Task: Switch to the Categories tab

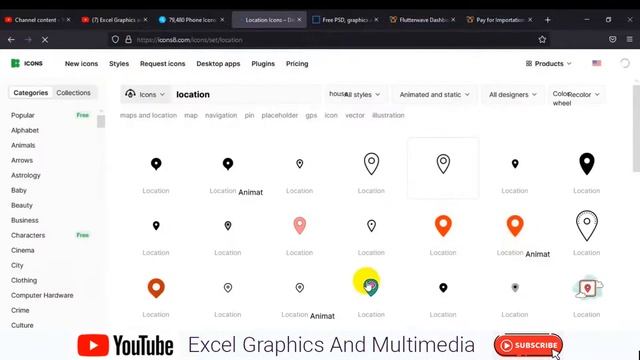Action: pyautogui.click(x=31, y=93)
